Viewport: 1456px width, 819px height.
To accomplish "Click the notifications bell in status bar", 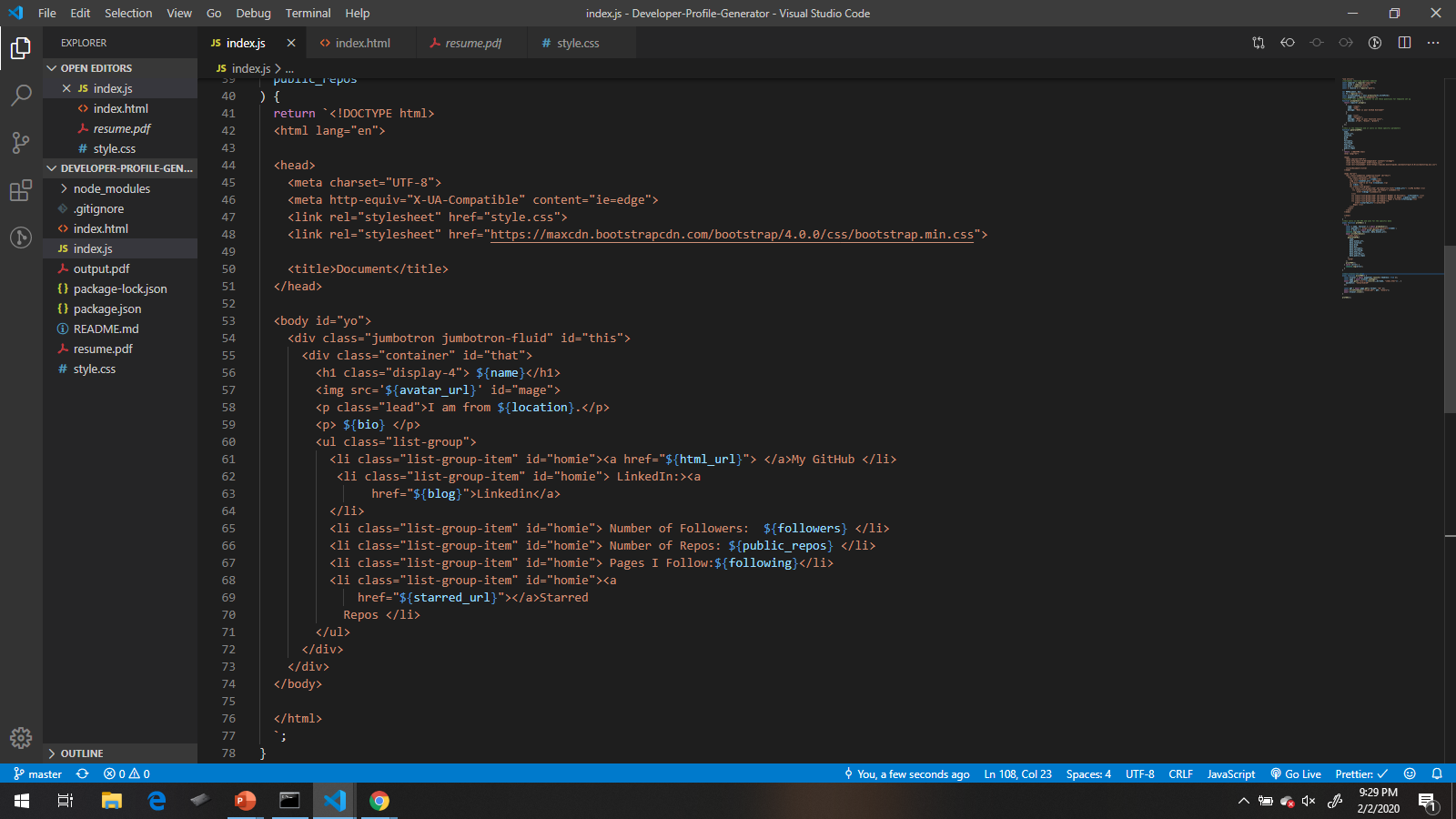I will click(x=1437, y=773).
